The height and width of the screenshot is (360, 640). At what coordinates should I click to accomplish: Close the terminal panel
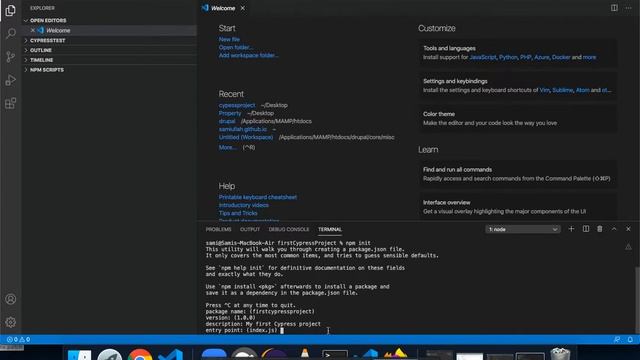pos(628,229)
